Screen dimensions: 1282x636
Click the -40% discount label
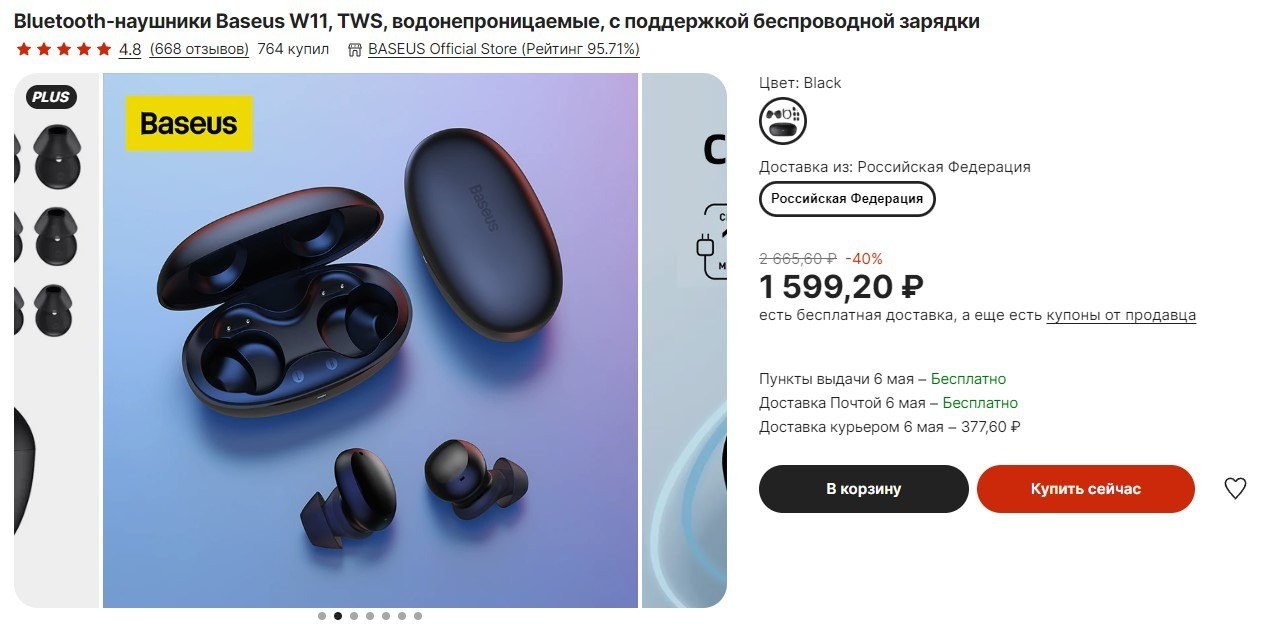click(864, 259)
